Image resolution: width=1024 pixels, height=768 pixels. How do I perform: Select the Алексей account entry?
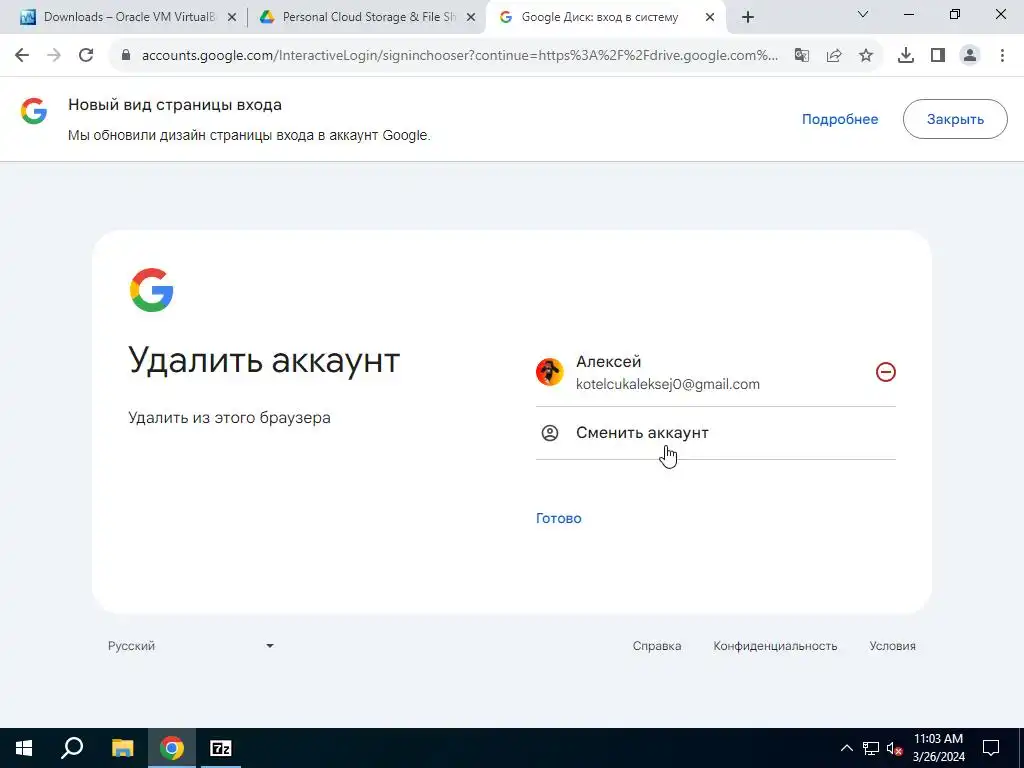point(716,372)
